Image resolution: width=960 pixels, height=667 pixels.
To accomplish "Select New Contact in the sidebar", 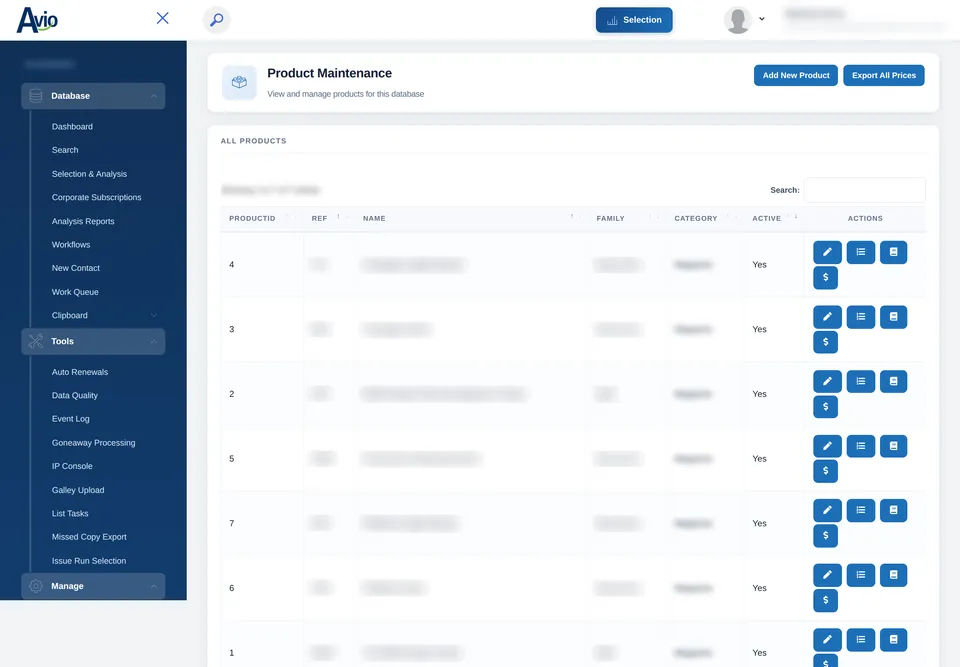I will coord(76,268).
